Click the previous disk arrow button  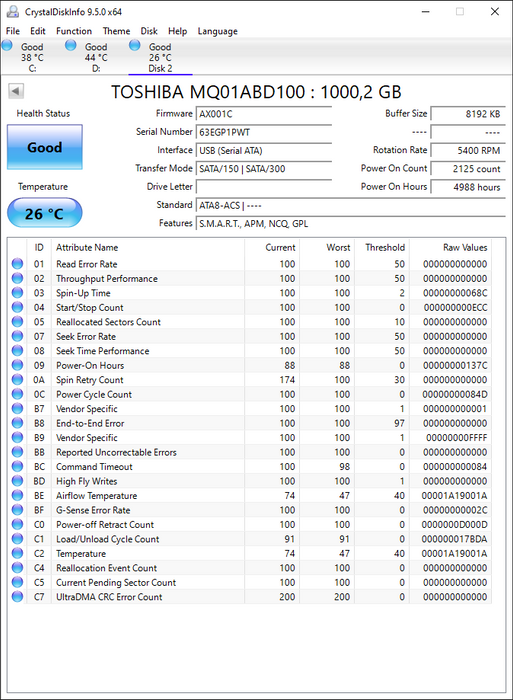pos(16,91)
